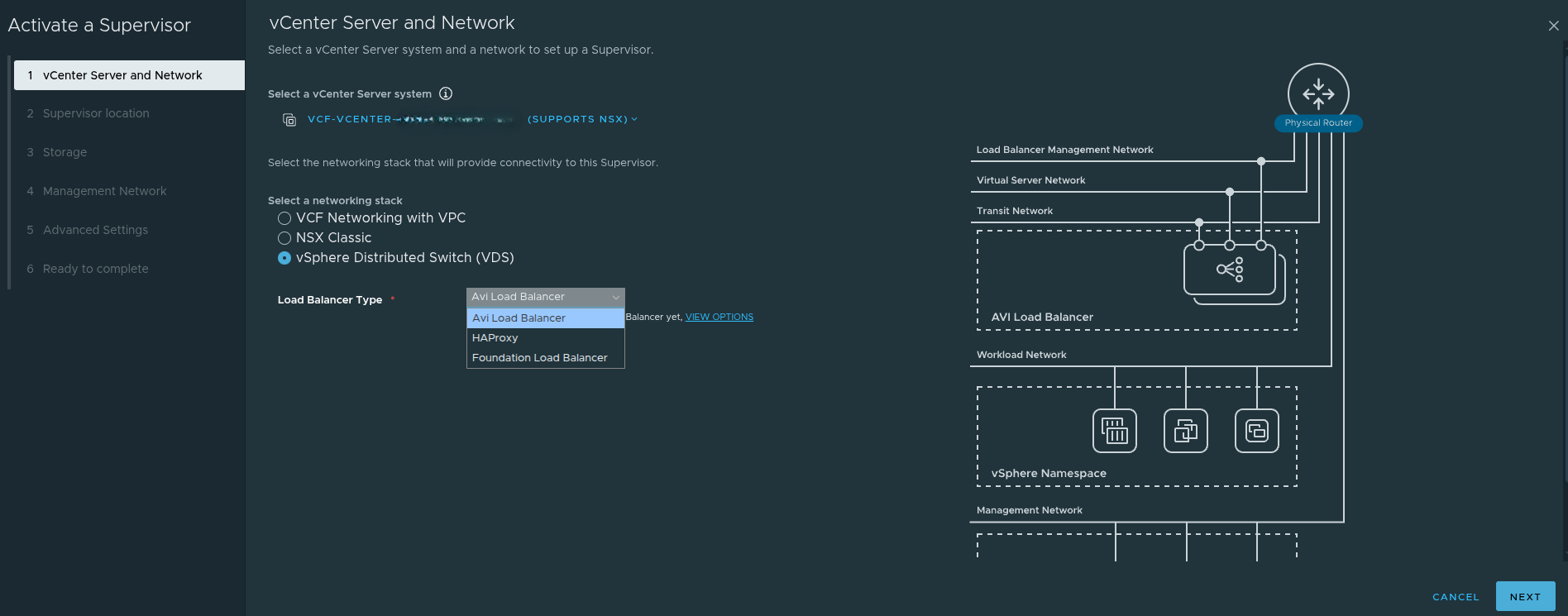Image resolution: width=1568 pixels, height=616 pixels.
Task: Click the Management Network diagram label
Action: [1029, 510]
